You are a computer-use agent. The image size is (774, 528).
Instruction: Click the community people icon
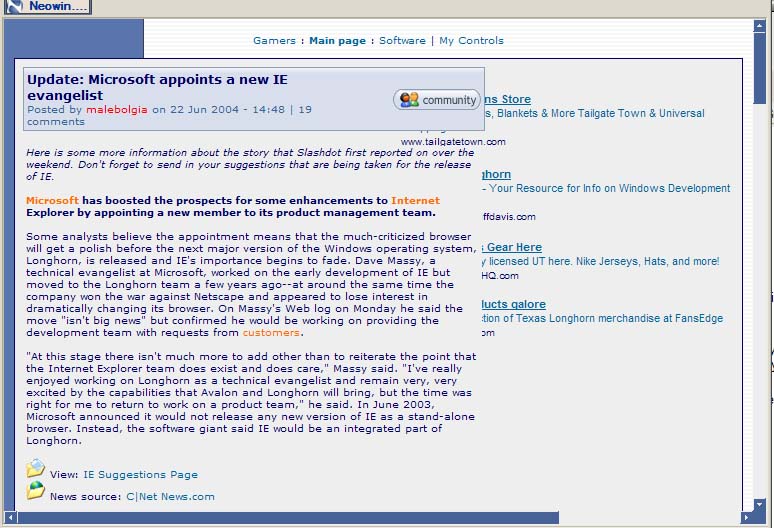[409, 100]
